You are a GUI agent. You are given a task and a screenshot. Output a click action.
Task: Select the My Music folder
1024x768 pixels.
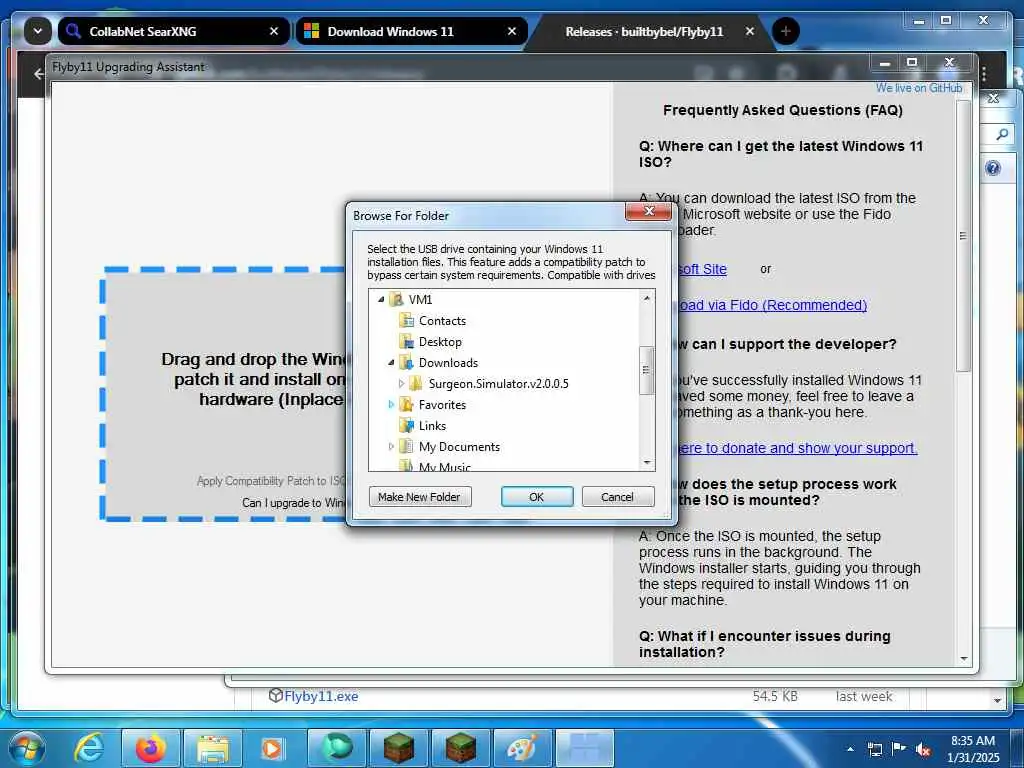pyautogui.click(x=445, y=466)
